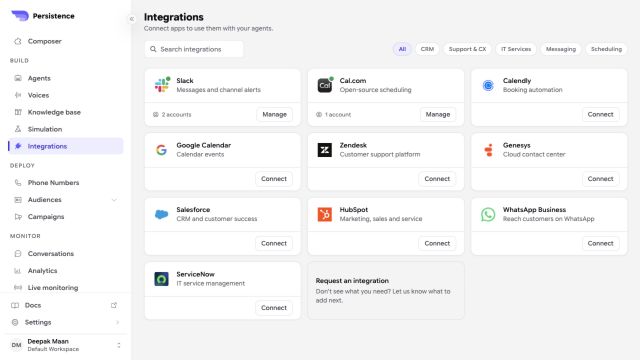Viewport: 640px width, 360px height.
Task: Select the Scheduling filter tab
Action: 606,49
